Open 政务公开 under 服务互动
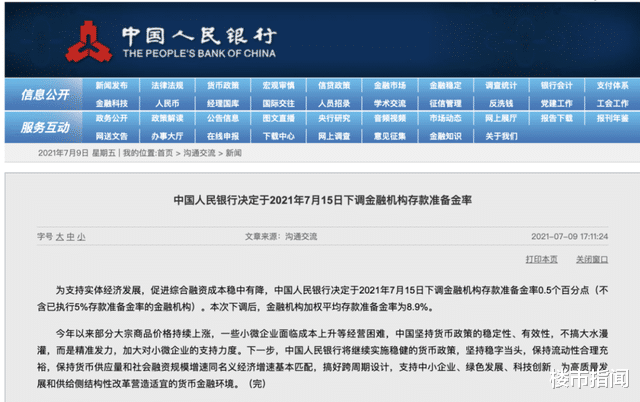 coord(111,118)
